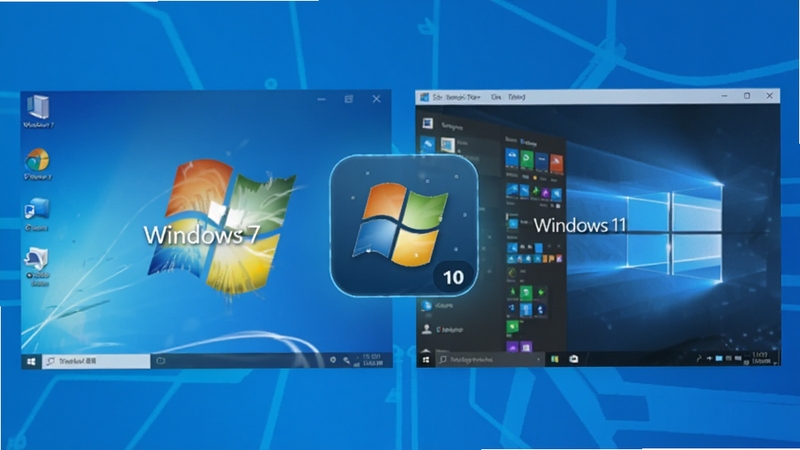800x450 pixels.
Task: Click the white square icon at the Start menu top
Action: [428, 123]
